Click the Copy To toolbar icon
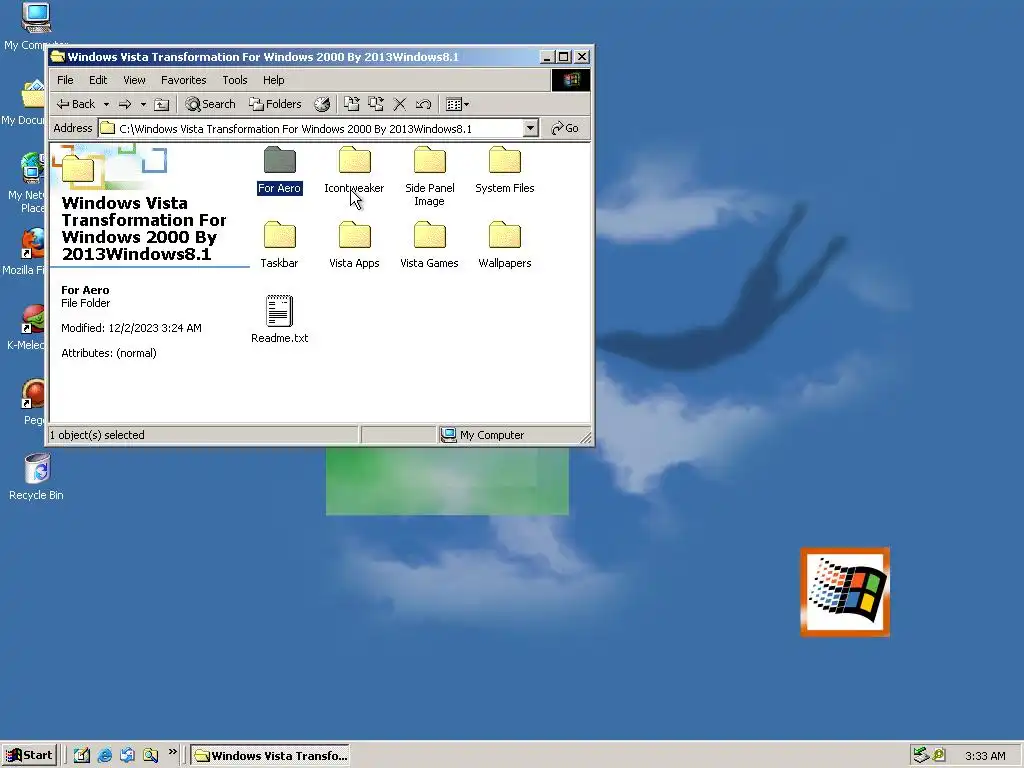This screenshot has width=1024, height=768. pos(376,104)
